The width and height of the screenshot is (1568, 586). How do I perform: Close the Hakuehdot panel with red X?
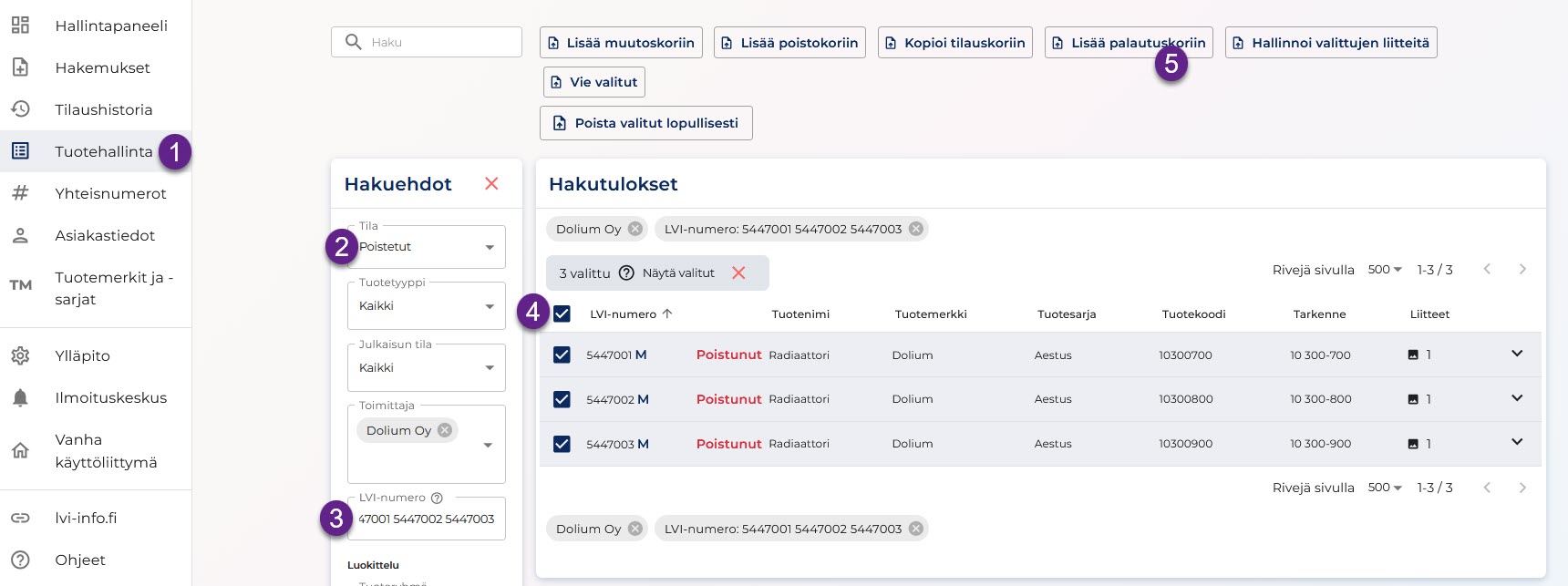point(491,184)
